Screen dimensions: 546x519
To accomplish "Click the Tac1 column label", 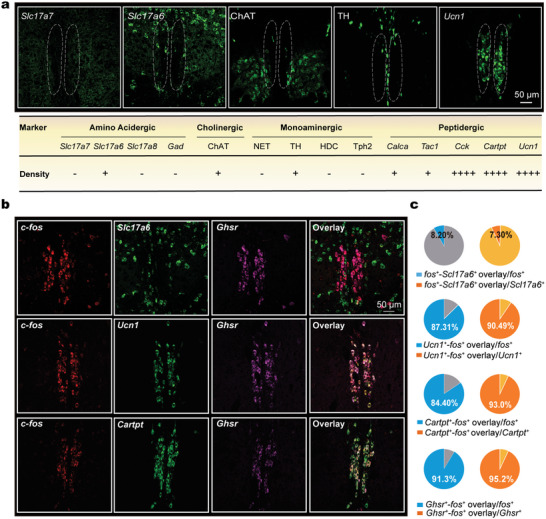I will point(430,146).
